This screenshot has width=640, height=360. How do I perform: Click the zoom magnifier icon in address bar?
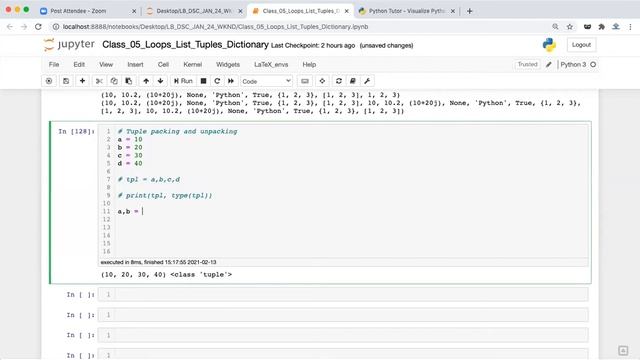pyautogui.click(x=555, y=27)
